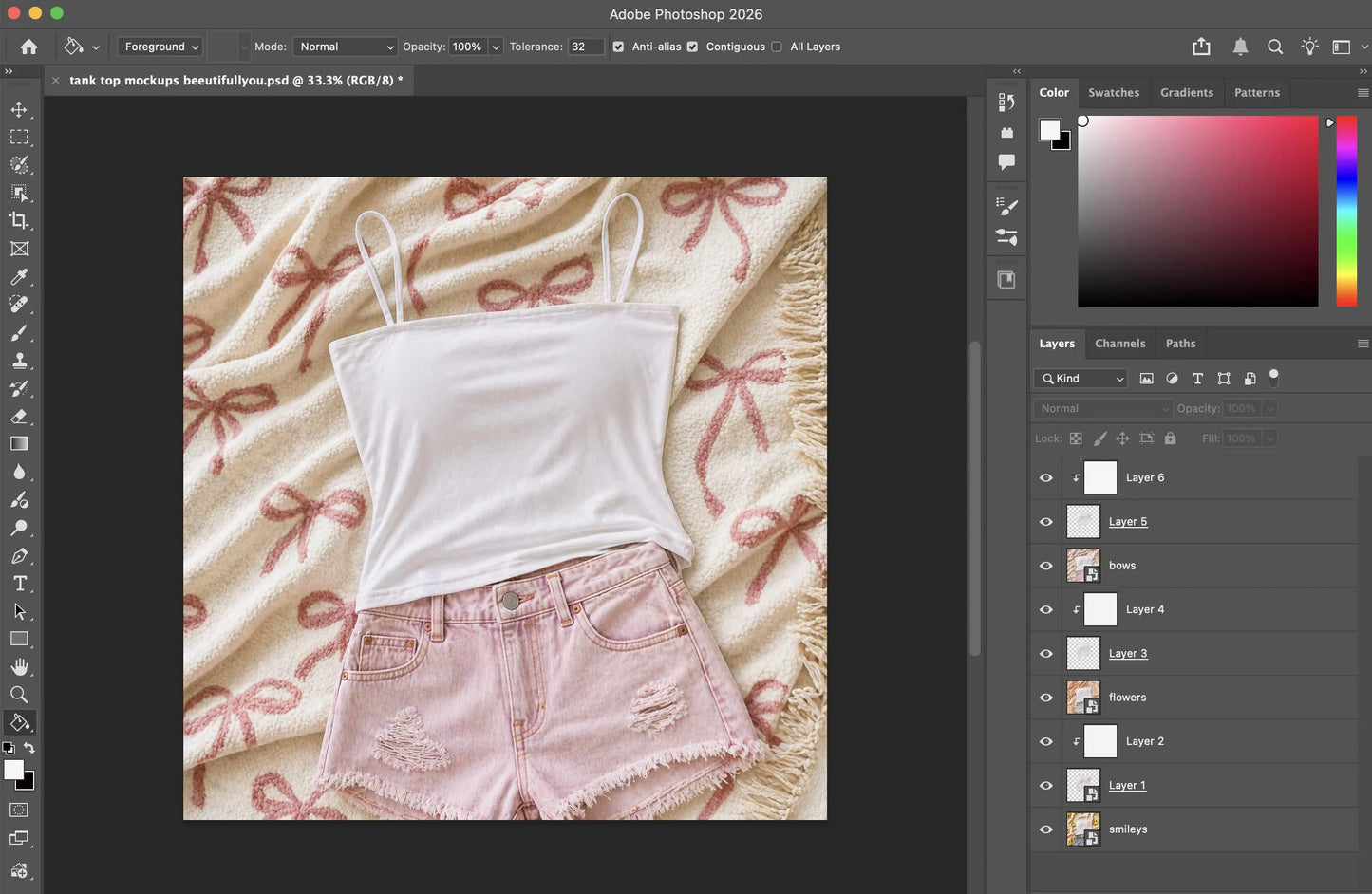The height and width of the screenshot is (894, 1372).
Task: Select the Spot Healing Brush tool
Action: (x=19, y=304)
